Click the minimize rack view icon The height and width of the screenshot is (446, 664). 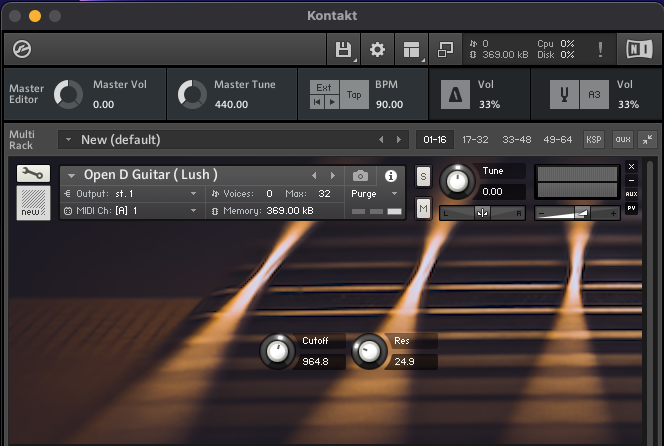[x=445, y=49]
